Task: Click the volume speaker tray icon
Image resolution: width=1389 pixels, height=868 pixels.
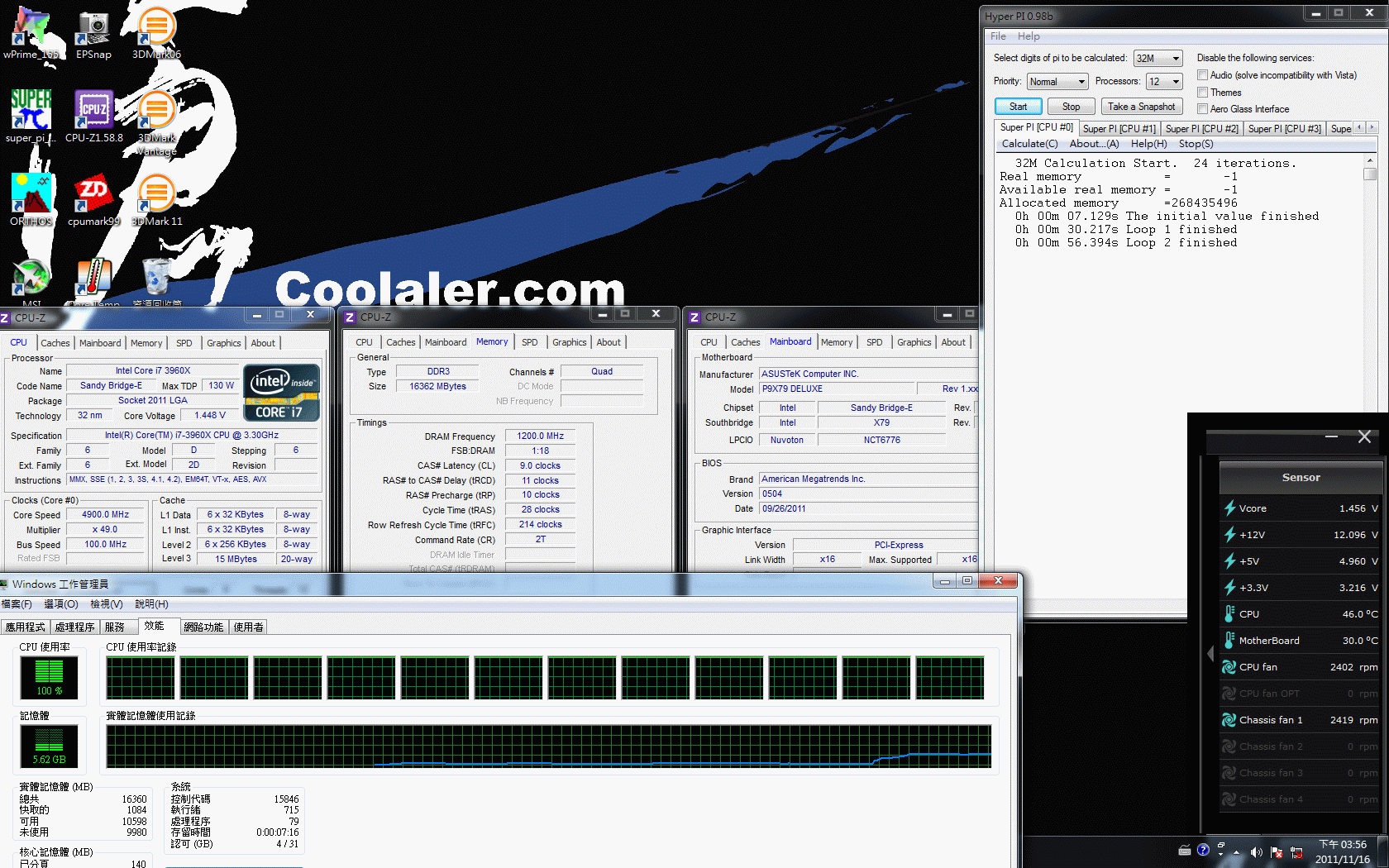Action: click(1256, 851)
